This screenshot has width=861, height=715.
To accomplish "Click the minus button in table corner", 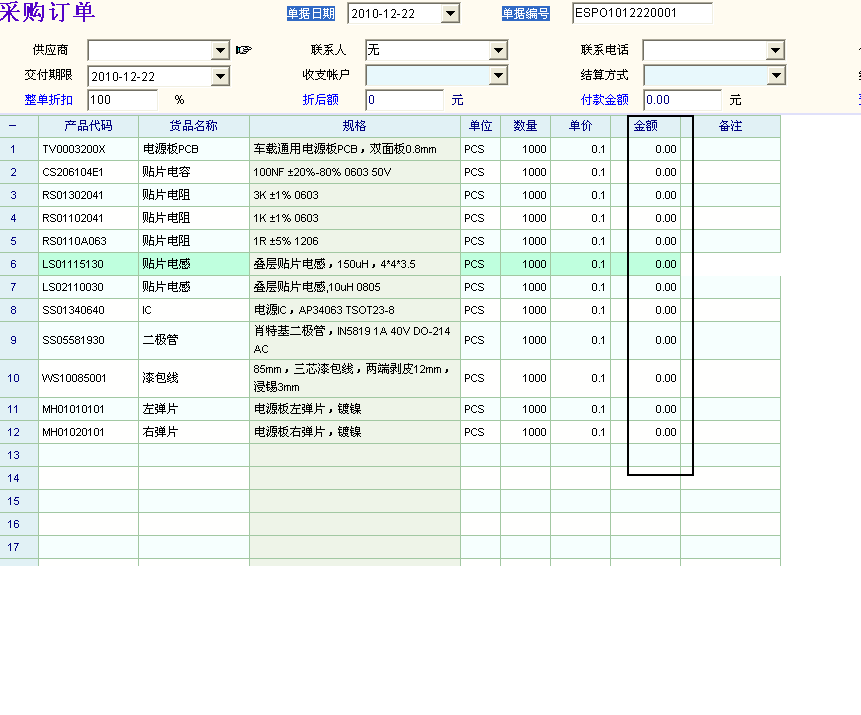I will point(14,126).
